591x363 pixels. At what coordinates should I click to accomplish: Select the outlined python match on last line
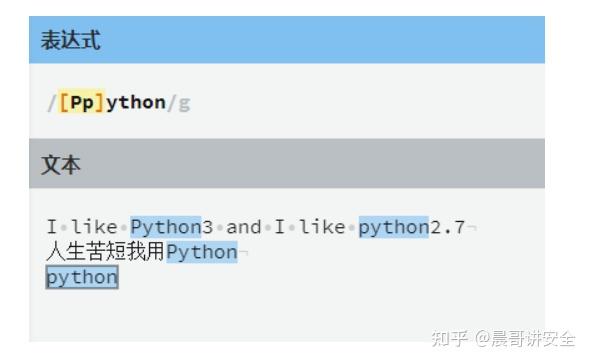pyautogui.click(x=82, y=277)
